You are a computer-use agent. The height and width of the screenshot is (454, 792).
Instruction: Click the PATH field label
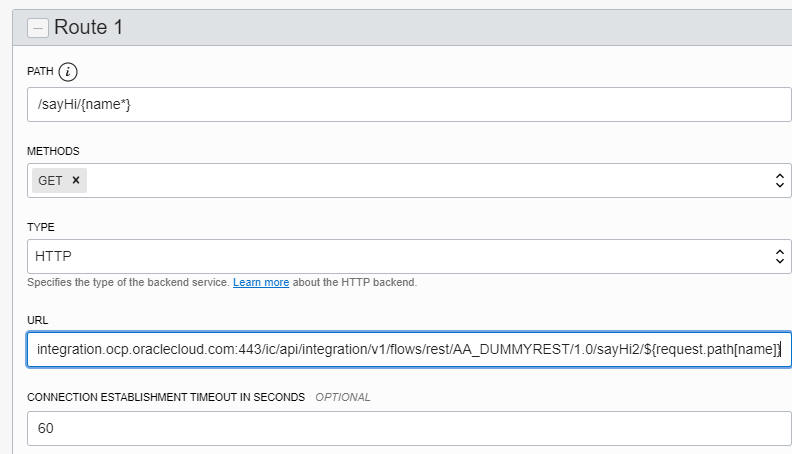coord(40,71)
